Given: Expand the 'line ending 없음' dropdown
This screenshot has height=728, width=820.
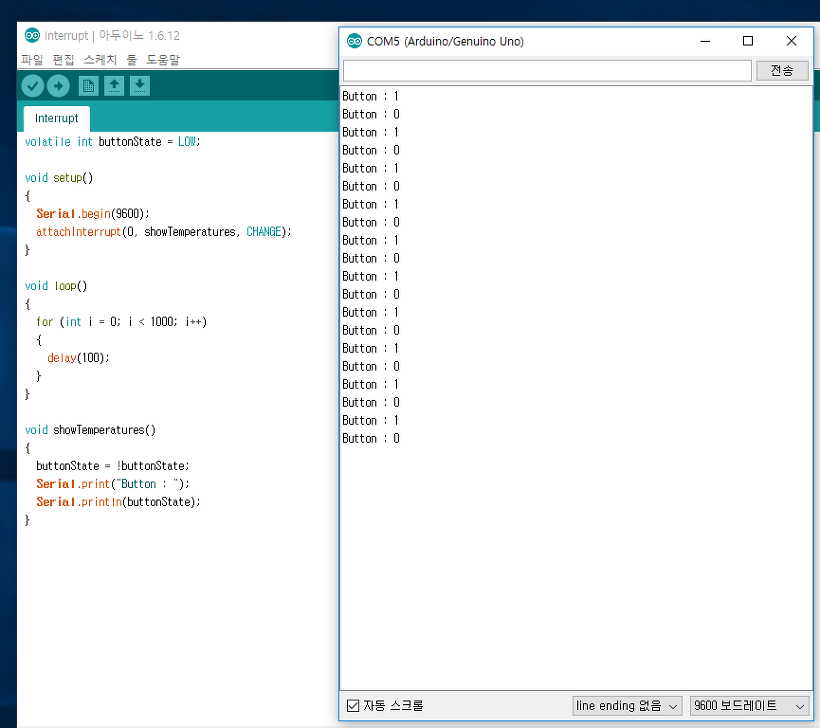Looking at the screenshot, I should [627, 706].
